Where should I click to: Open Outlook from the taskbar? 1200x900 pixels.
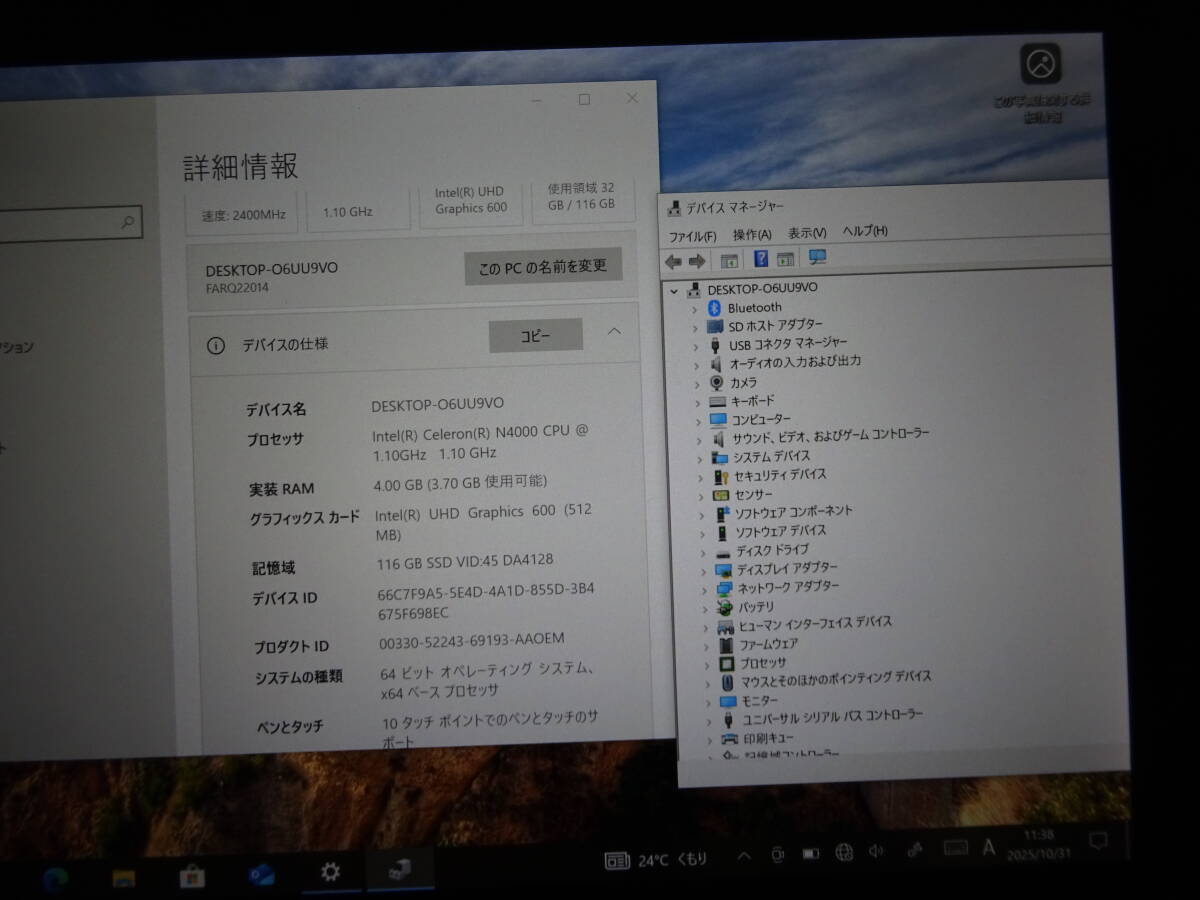pyautogui.click(x=262, y=875)
